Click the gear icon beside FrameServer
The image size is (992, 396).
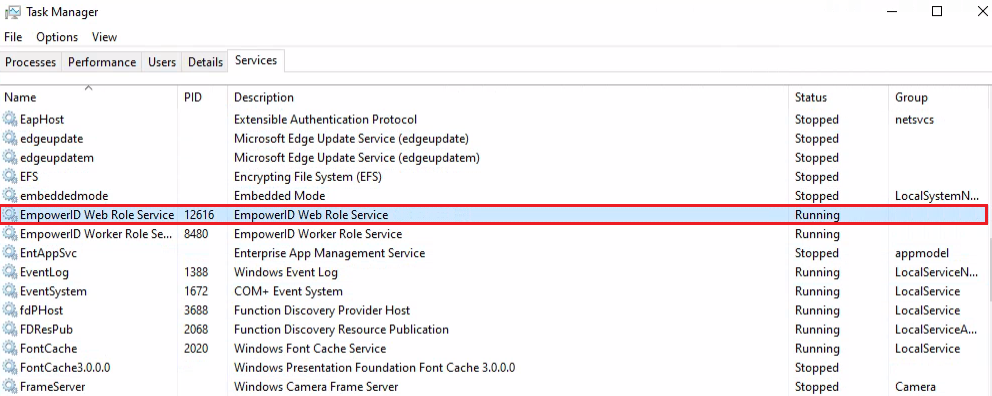pos(10,387)
